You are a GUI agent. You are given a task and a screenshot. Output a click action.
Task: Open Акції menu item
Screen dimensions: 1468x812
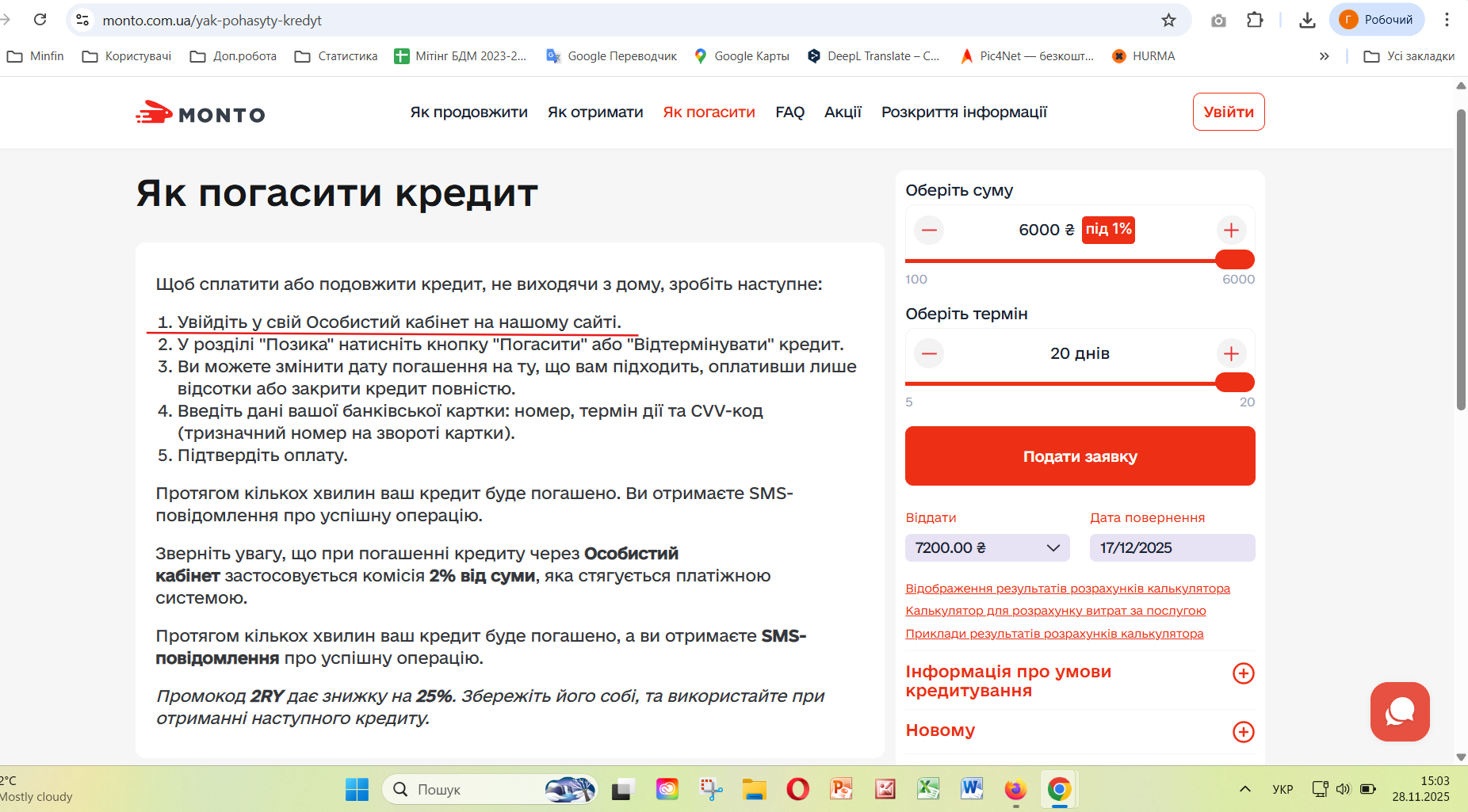(x=843, y=112)
